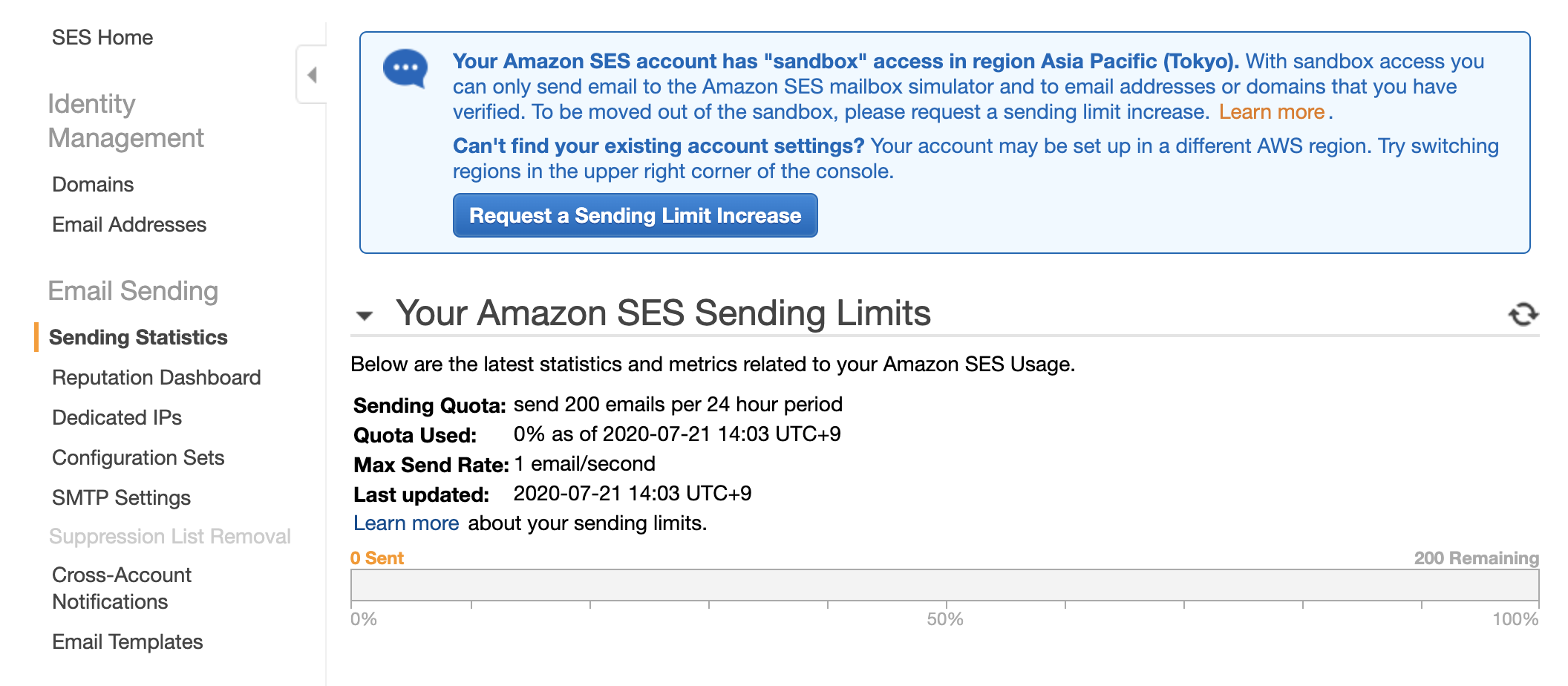Go to Cross-Account Notifications
This screenshot has height=686, width=1568.
coord(122,588)
